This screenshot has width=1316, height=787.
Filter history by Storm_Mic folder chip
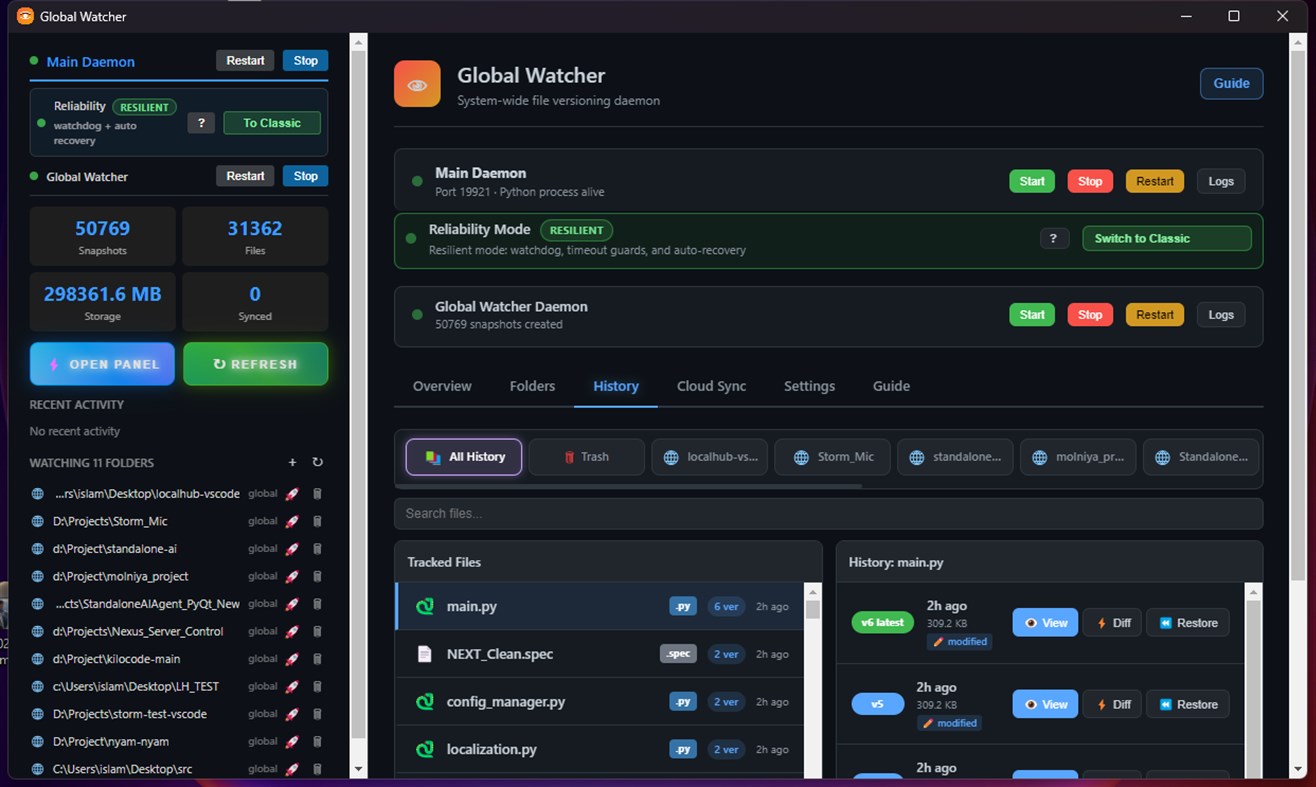pos(833,457)
